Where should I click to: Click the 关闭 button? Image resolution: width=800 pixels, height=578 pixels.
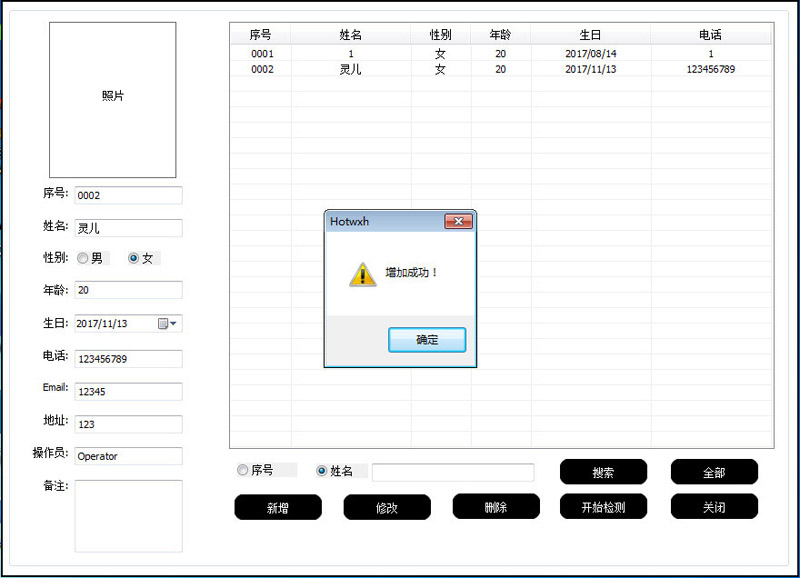click(714, 507)
